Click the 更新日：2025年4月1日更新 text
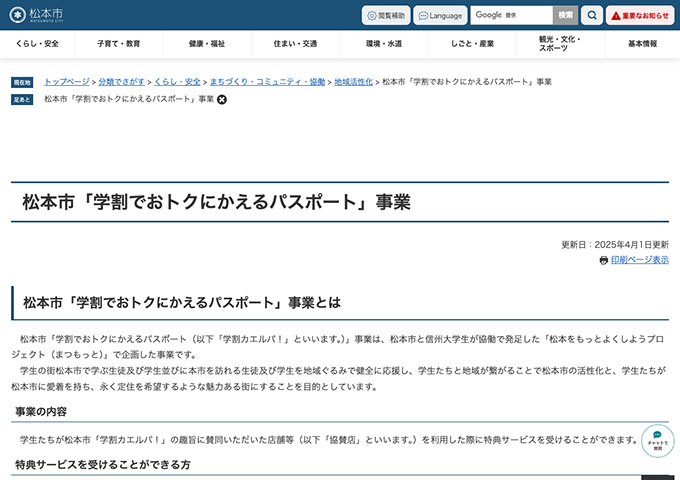Viewport: 680px width, 480px height. [615, 245]
